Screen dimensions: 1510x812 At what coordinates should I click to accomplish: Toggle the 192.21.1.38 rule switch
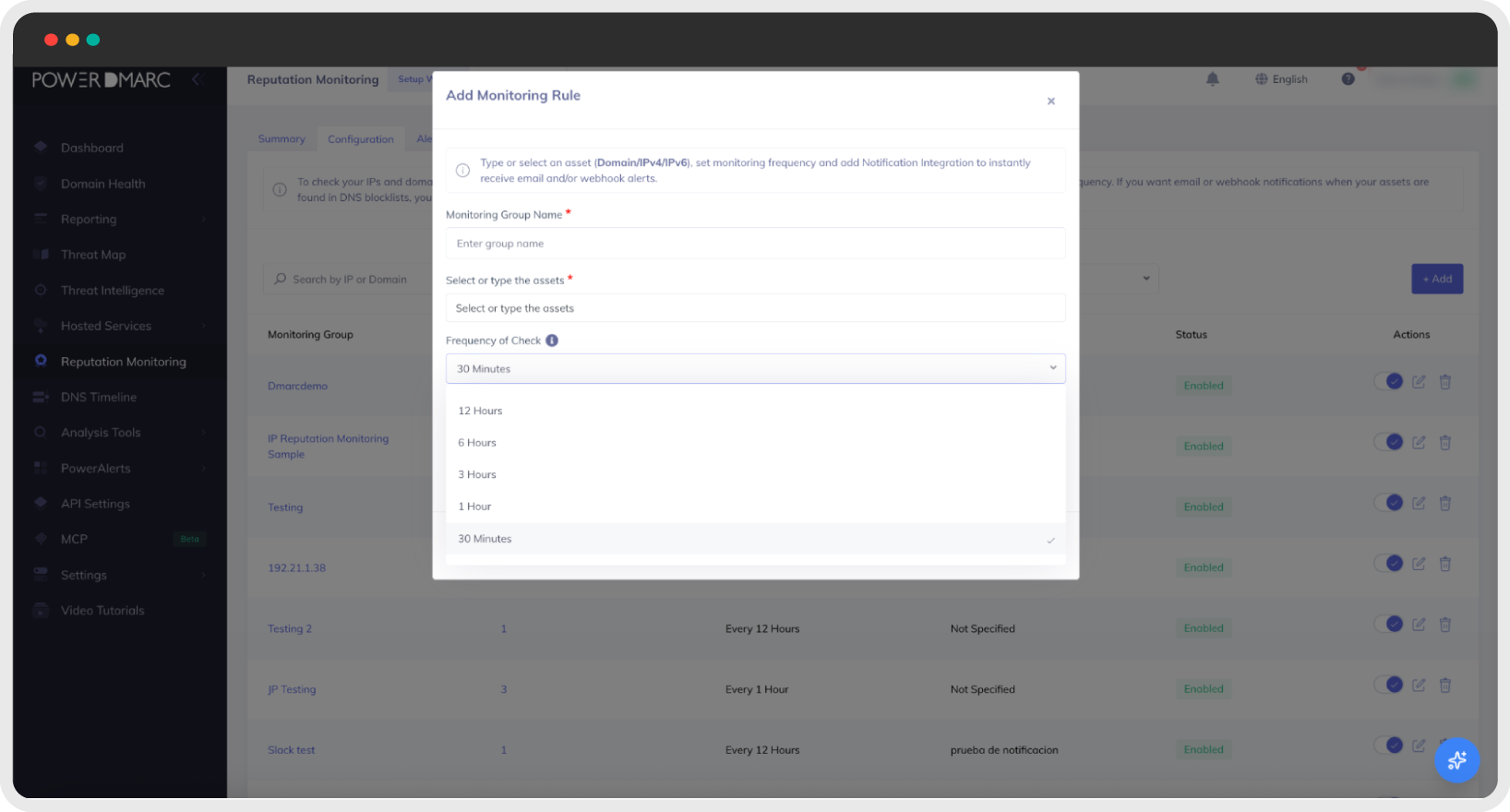point(1388,563)
